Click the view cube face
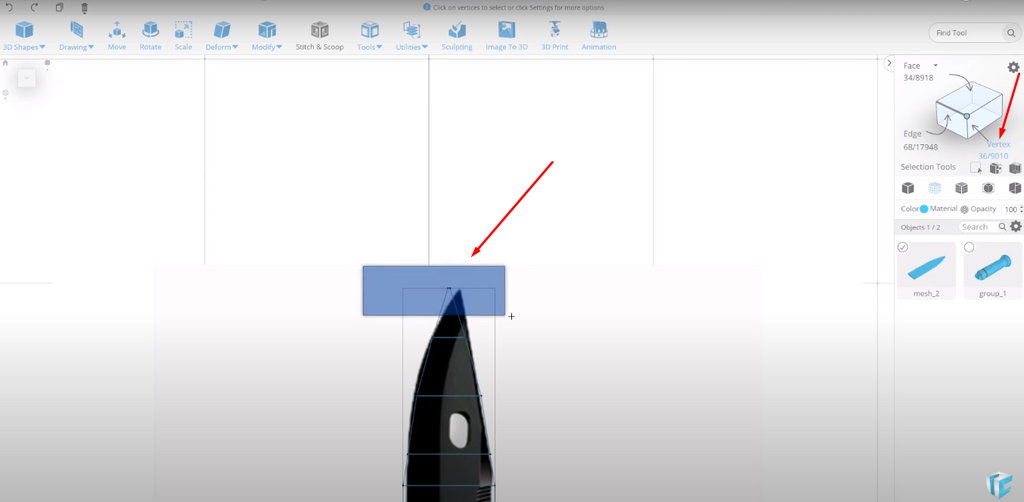Image resolution: width=1024 pixels, height=502 pixels. tap(27, 78)
